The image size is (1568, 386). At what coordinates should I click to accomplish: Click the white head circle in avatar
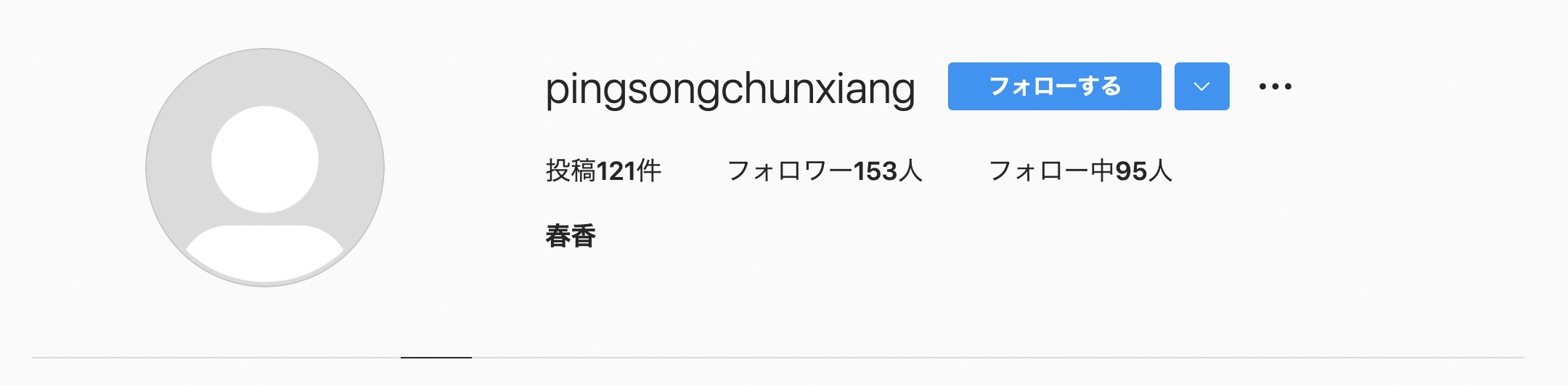tap(265, 160)
